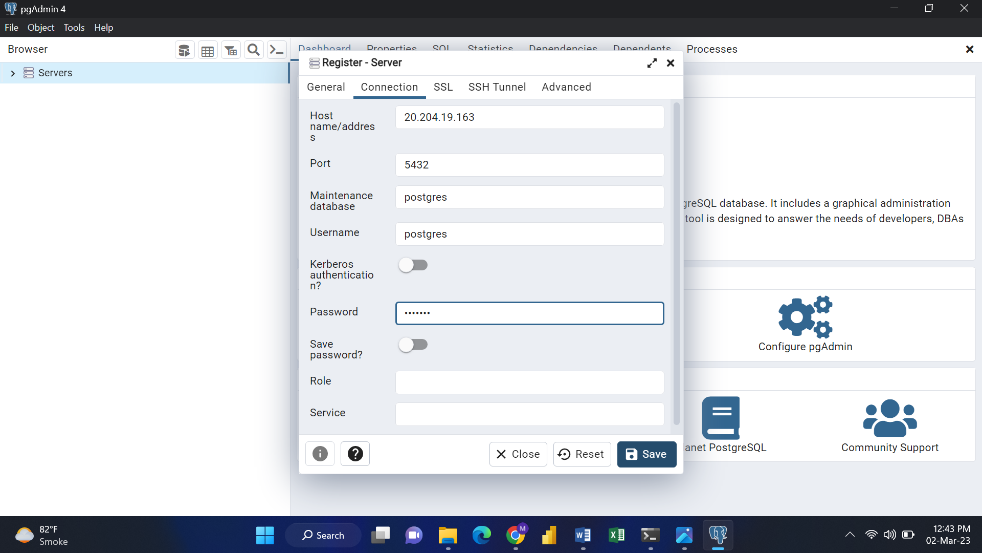
Task: Open the Planet PostgreSQL book icon
Action: coord(720,418)
